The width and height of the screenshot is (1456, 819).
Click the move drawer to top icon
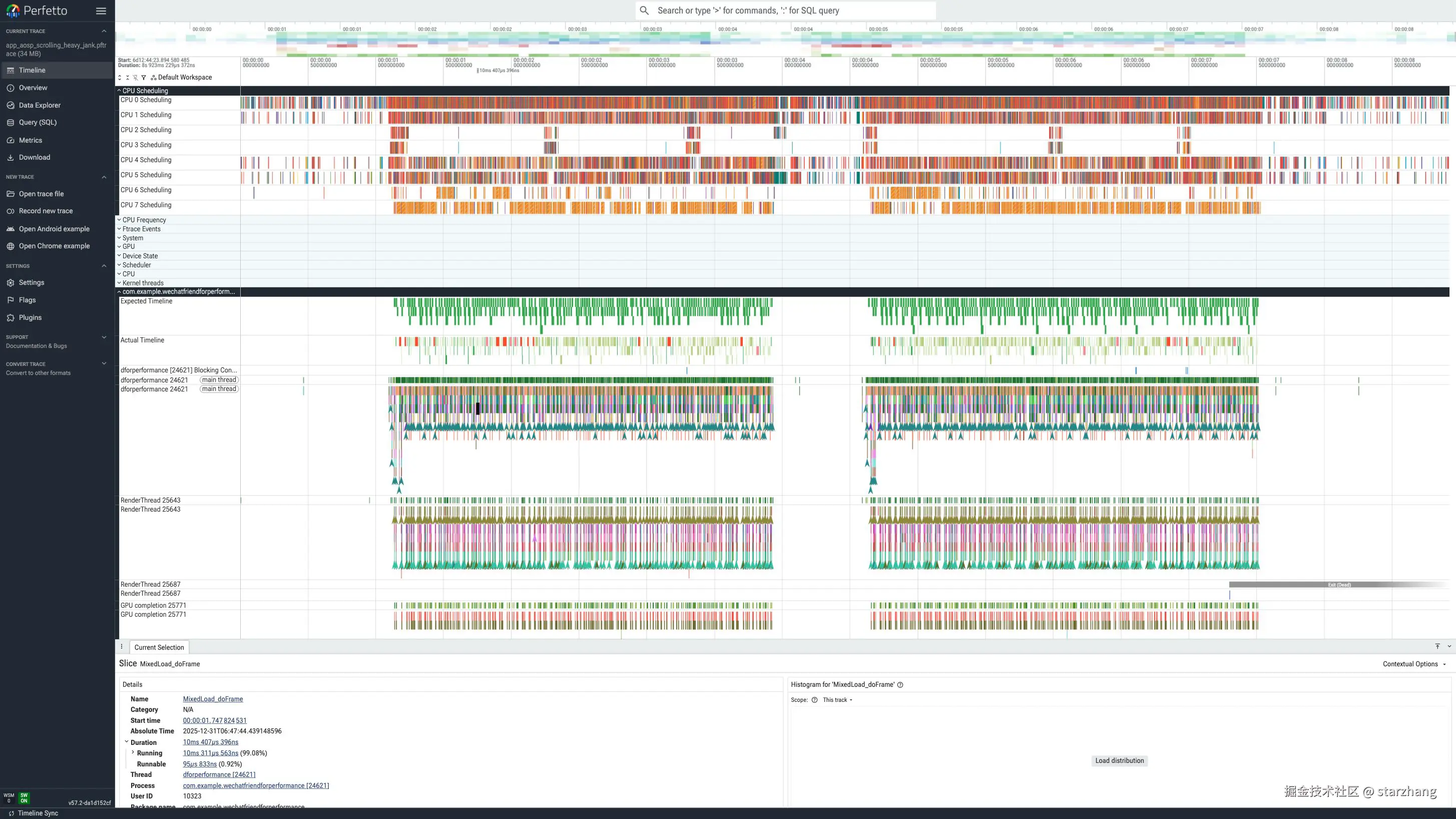coord(1437,646)
